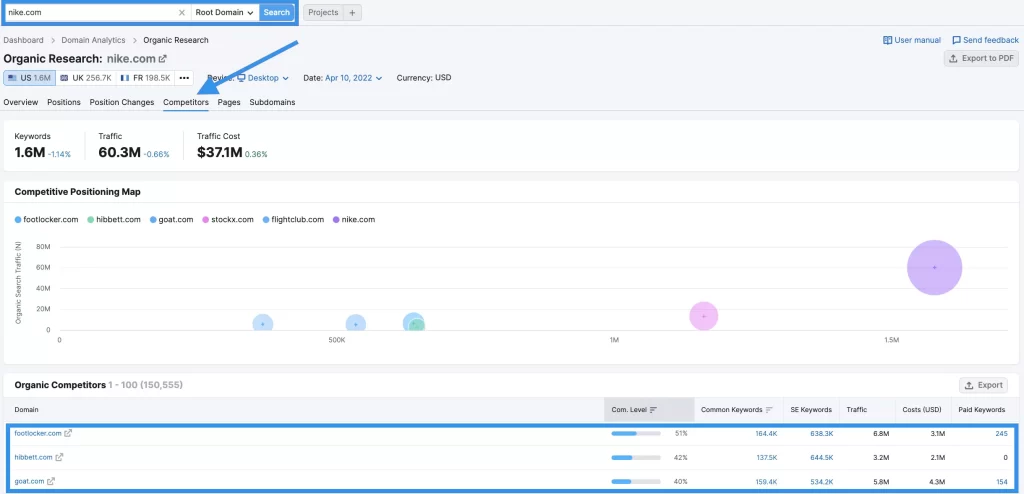Switch to the Pages tab
The image size is (1024, 494).
(x=229, y=102)
